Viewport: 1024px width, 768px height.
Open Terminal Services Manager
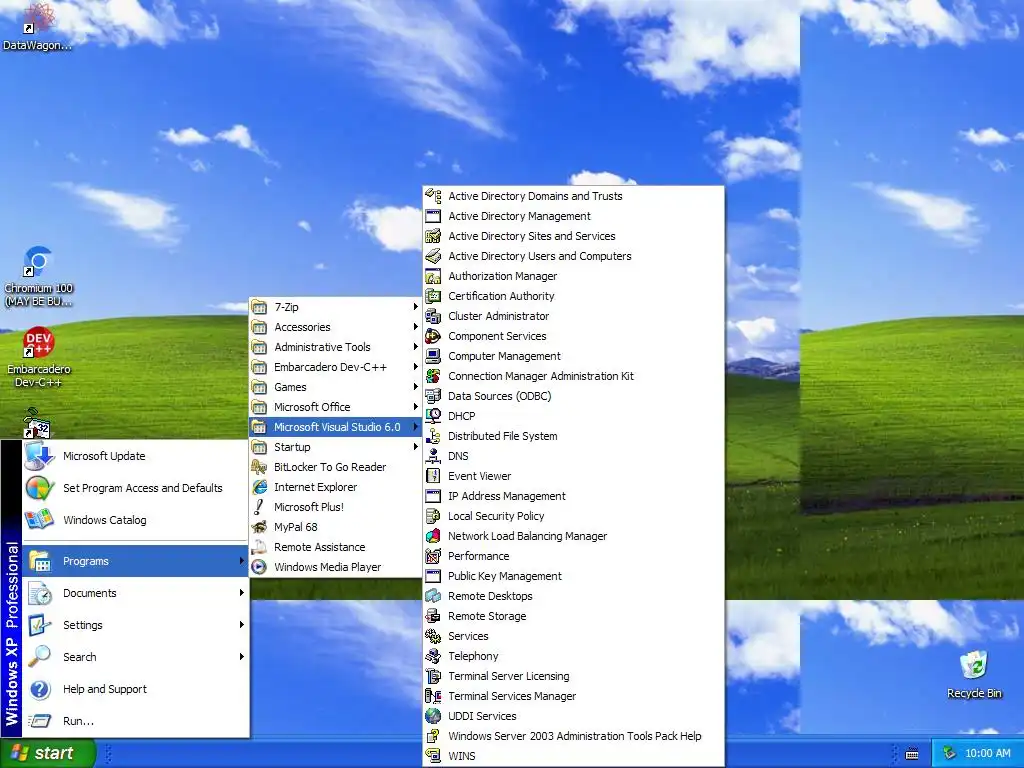click(x=573, y=696)
